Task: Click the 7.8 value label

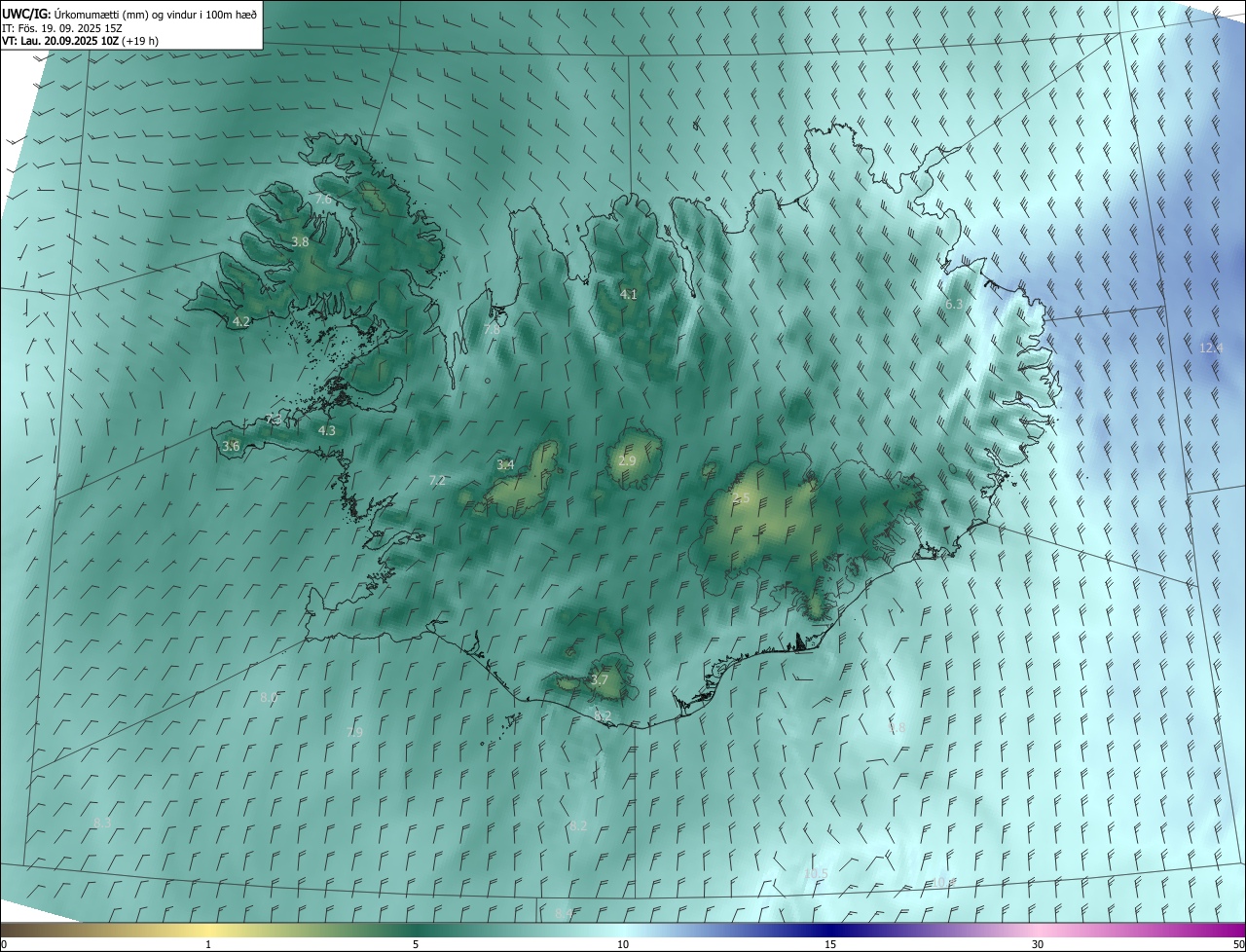Action: pos(492,330)
